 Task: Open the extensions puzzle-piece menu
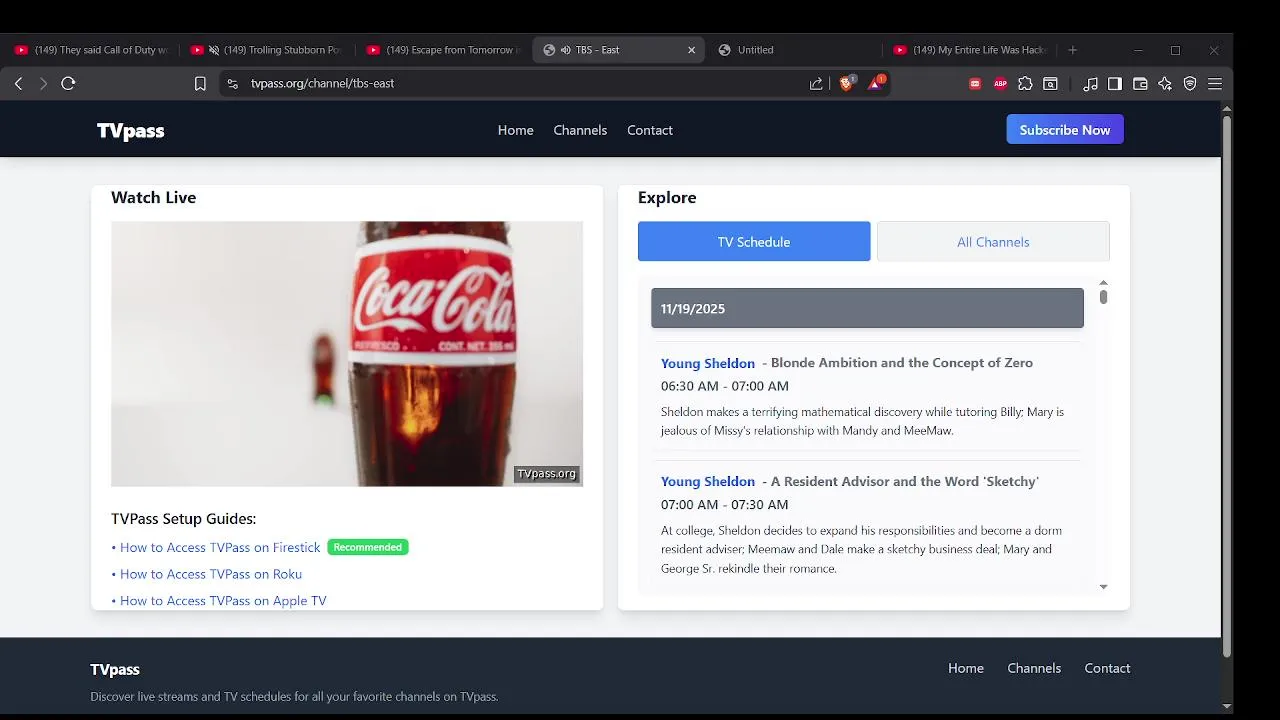(1025, 84)
